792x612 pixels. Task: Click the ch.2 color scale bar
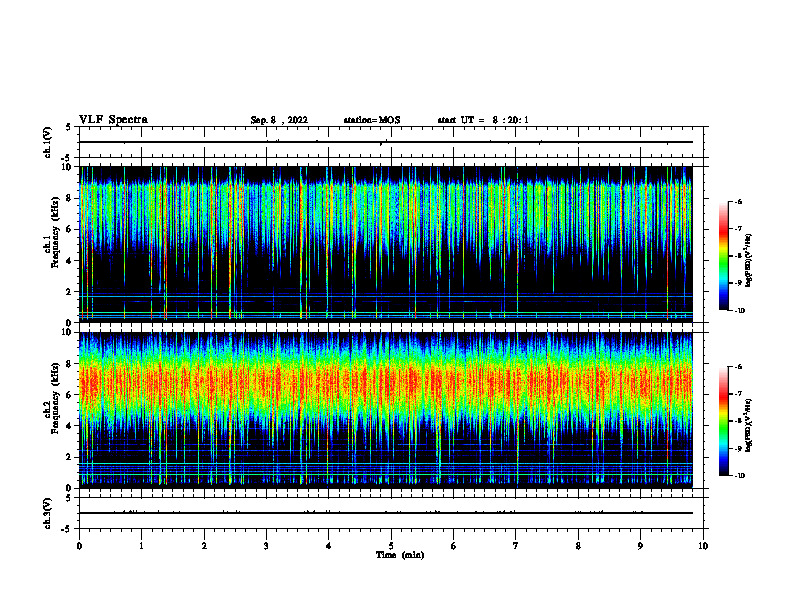pyautogui.click(x=723, y=421)
